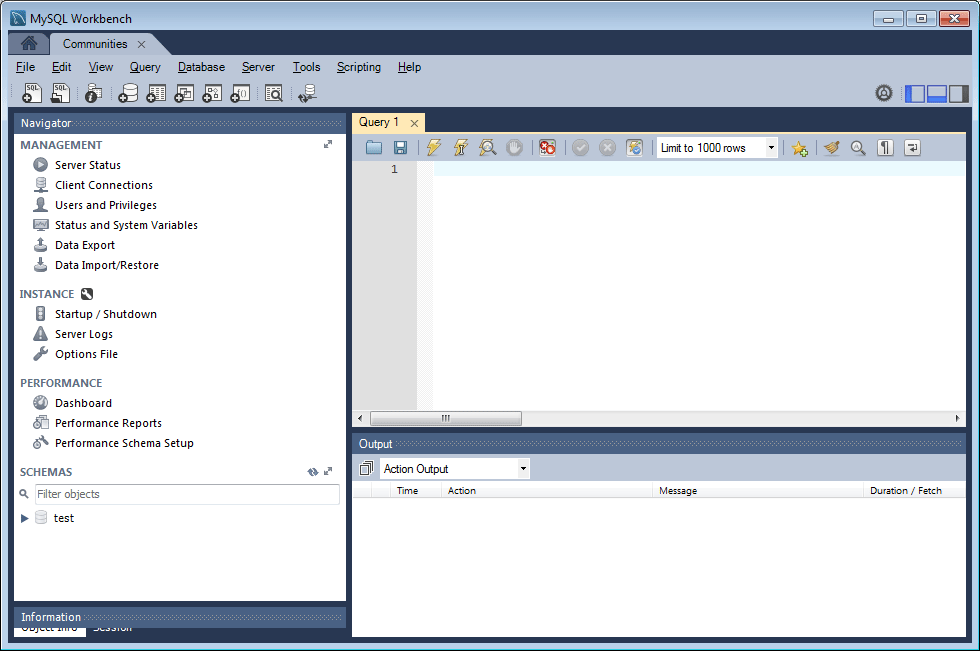Open the Query menu

(145, 67)
